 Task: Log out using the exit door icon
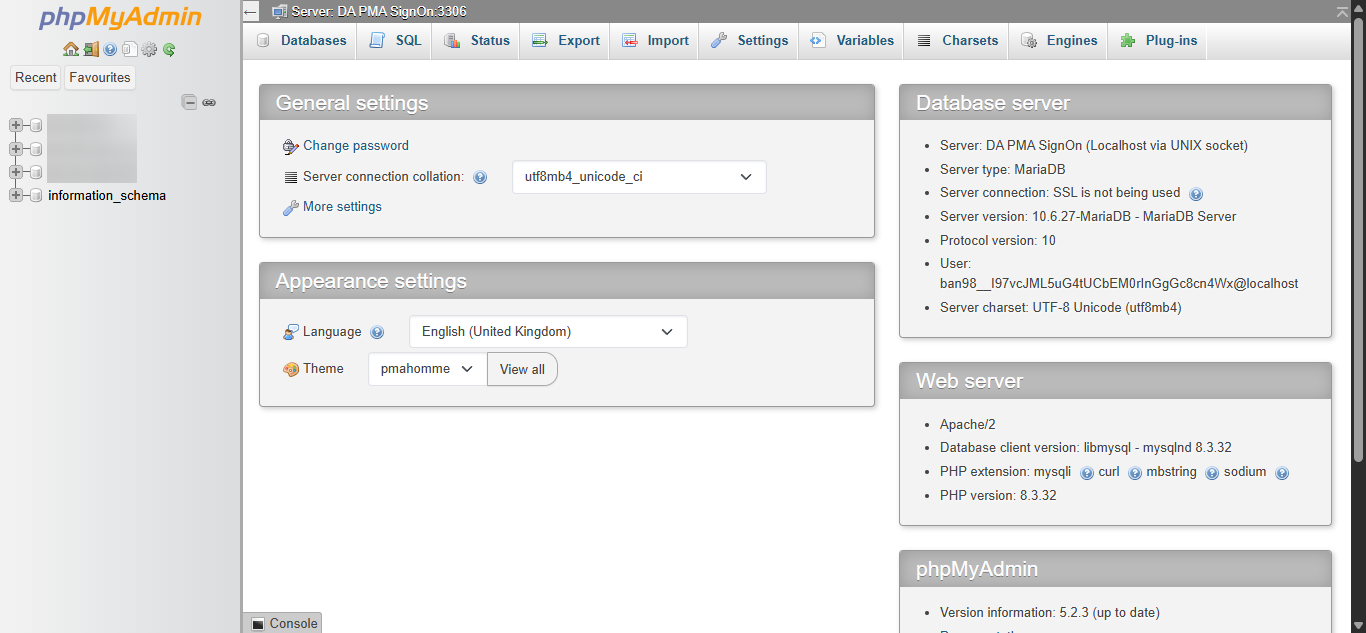point(91,49)
